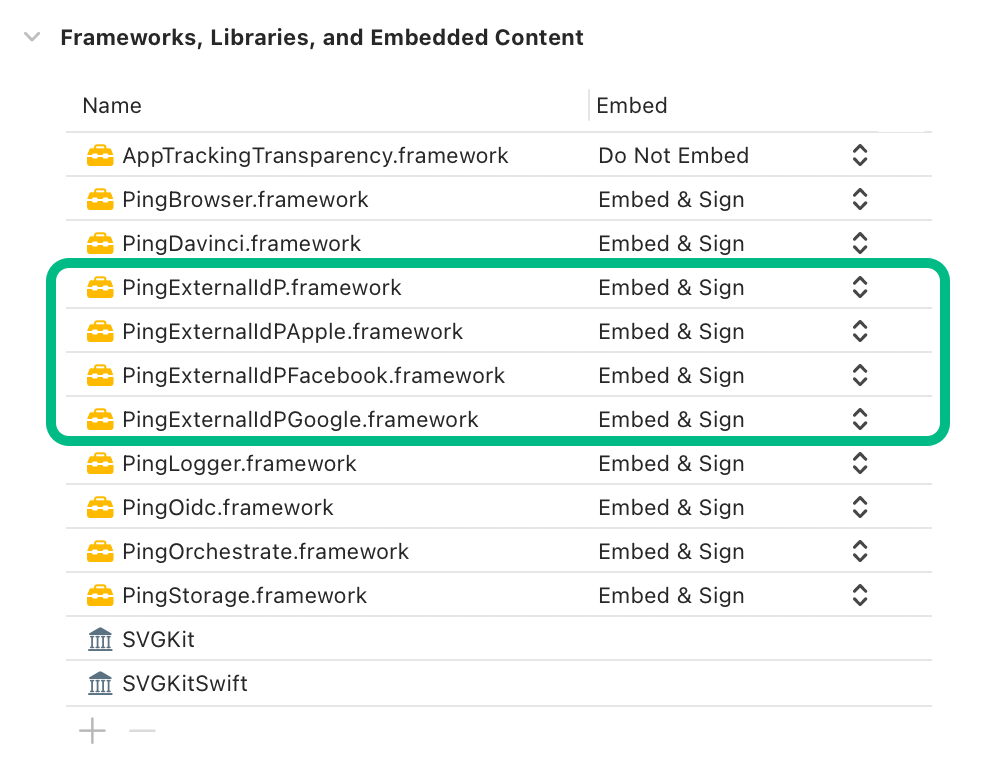The height and width of the screenshot is (778, 994).
Task: Change Embed setting for PingStorage.framework
Action: coord(859,596)
